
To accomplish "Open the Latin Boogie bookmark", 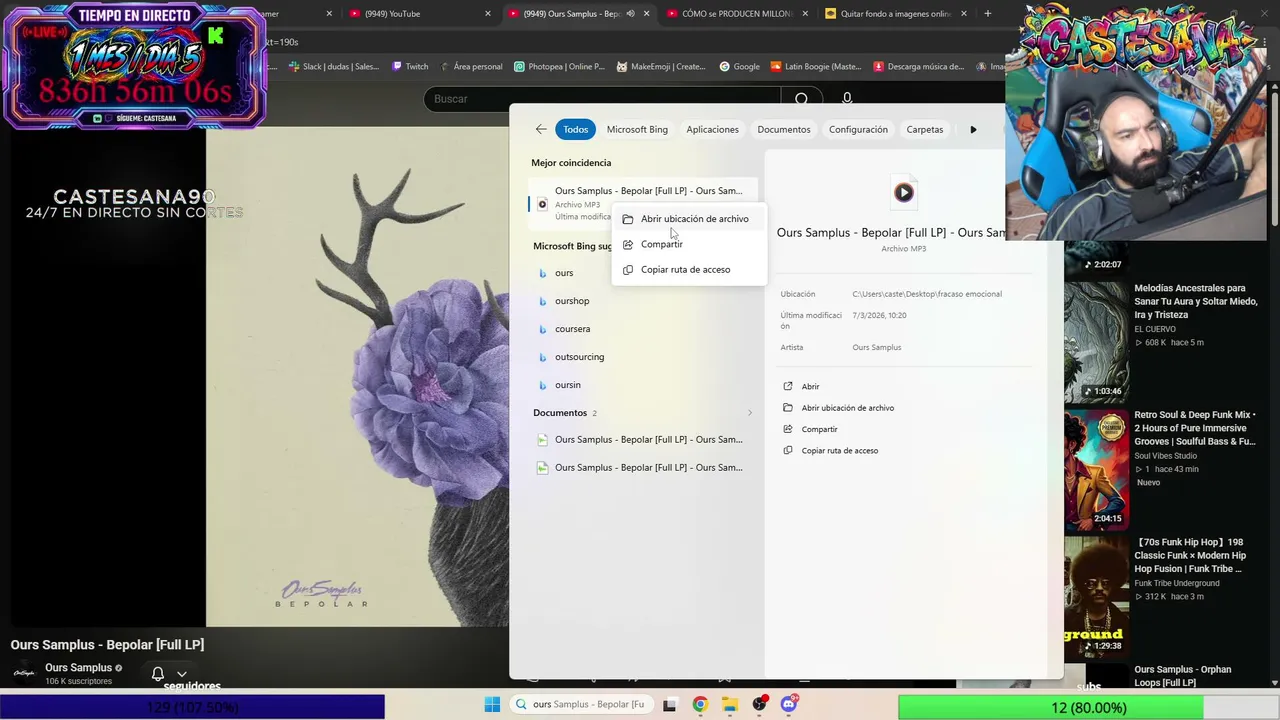I will [816, 67].
